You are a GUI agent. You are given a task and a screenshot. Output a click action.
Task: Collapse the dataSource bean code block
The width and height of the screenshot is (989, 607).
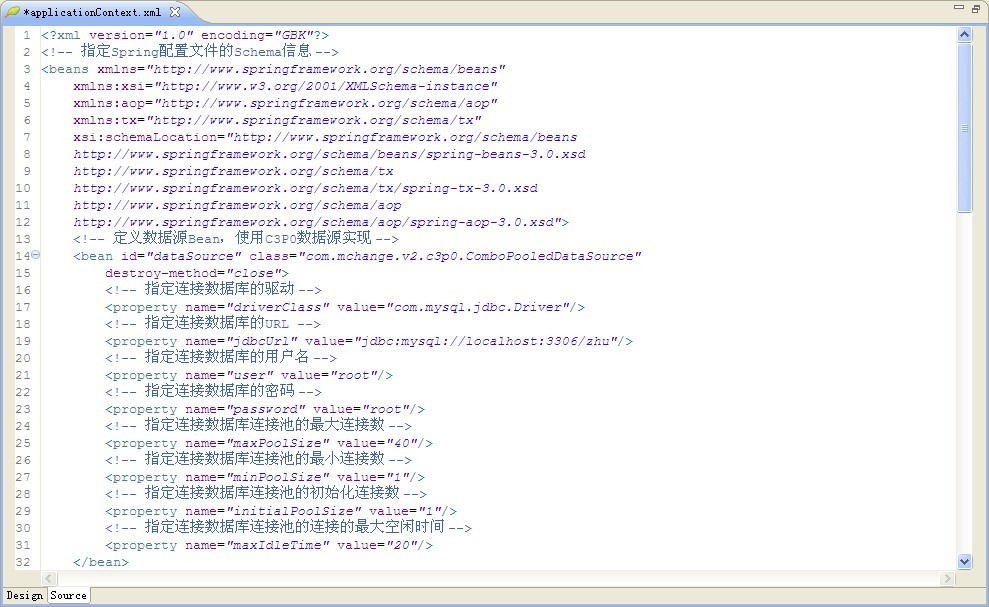[x=35, y=256]
